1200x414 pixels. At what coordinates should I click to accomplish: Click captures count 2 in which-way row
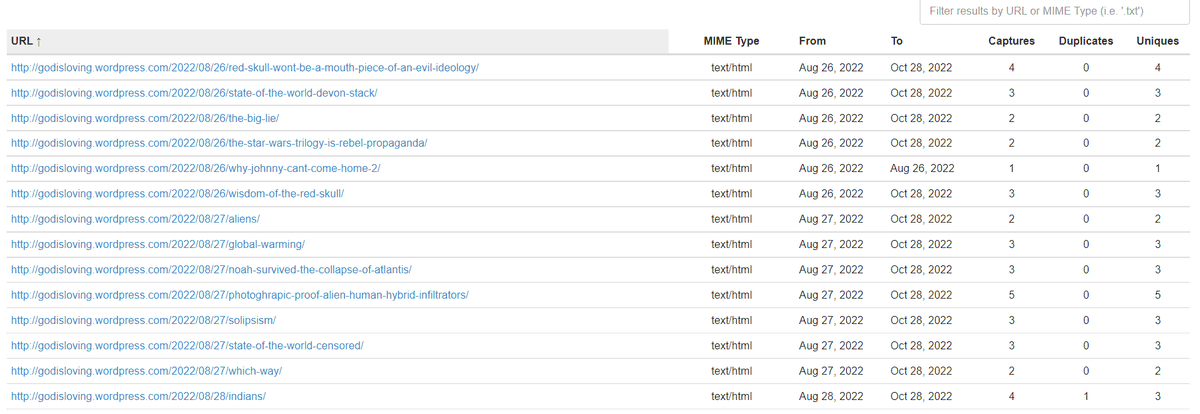1012,371
